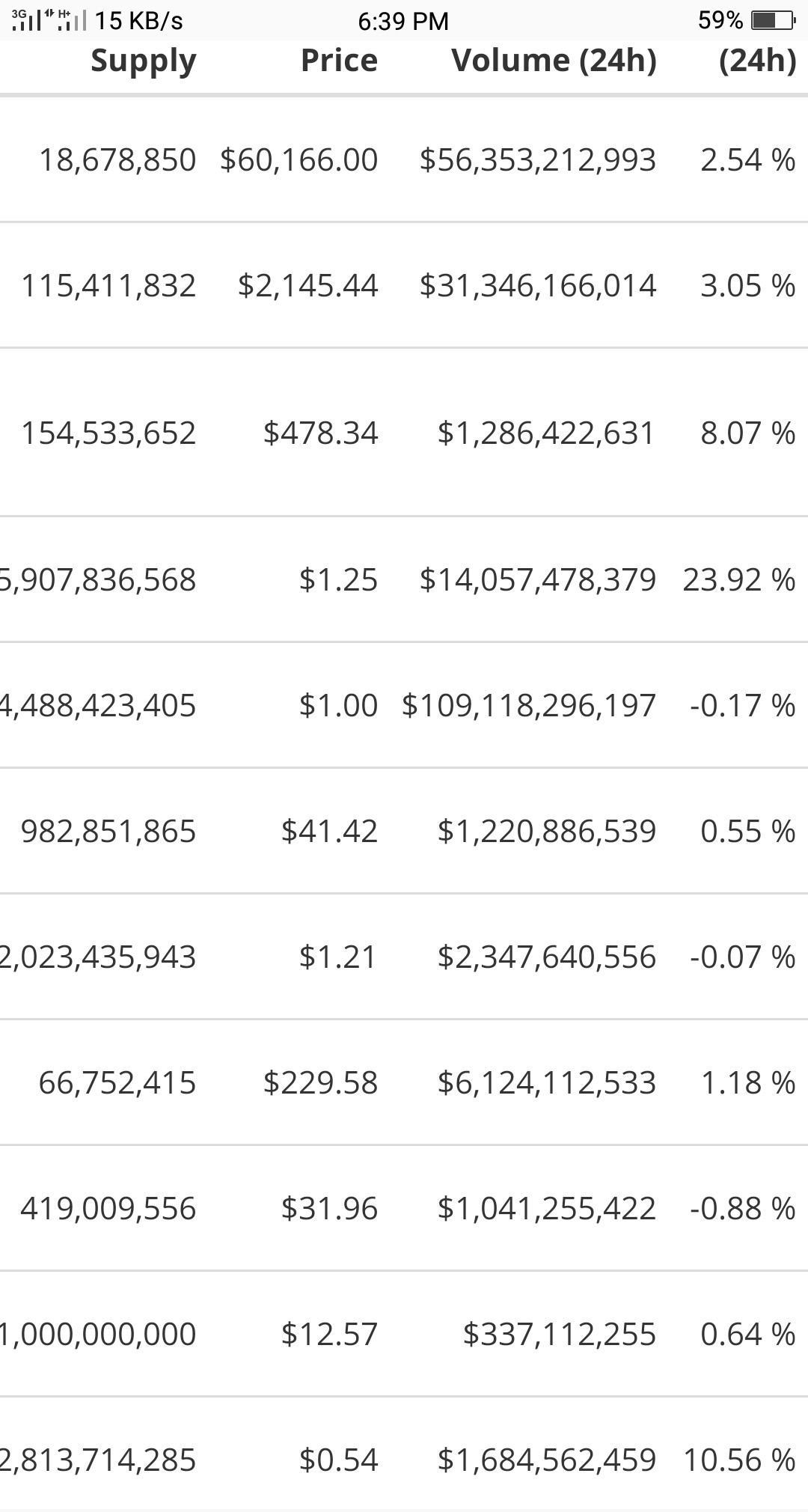Select the $41.42 price link
Image resolution: width=808 pixels, height=1512 pixels.
329,832
